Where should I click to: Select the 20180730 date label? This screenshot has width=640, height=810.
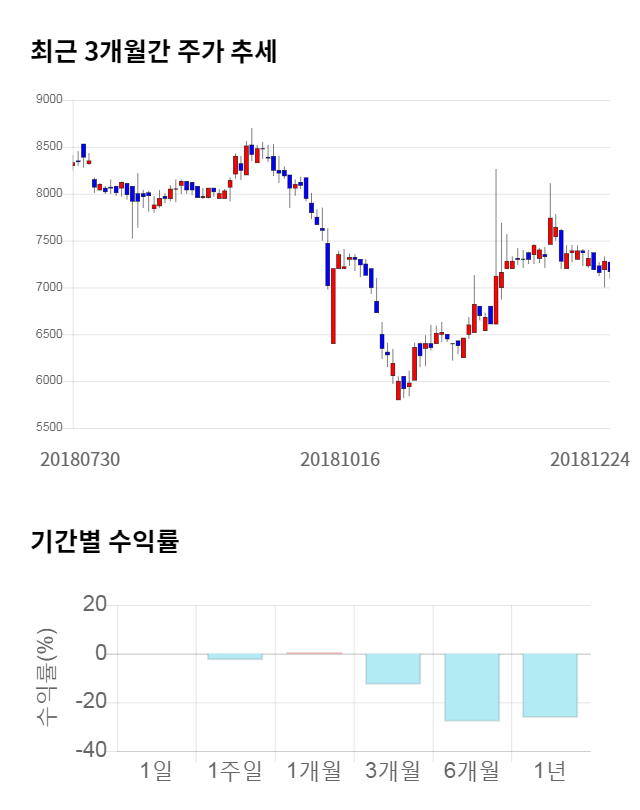pyautogui.click(x=80, y=459)
